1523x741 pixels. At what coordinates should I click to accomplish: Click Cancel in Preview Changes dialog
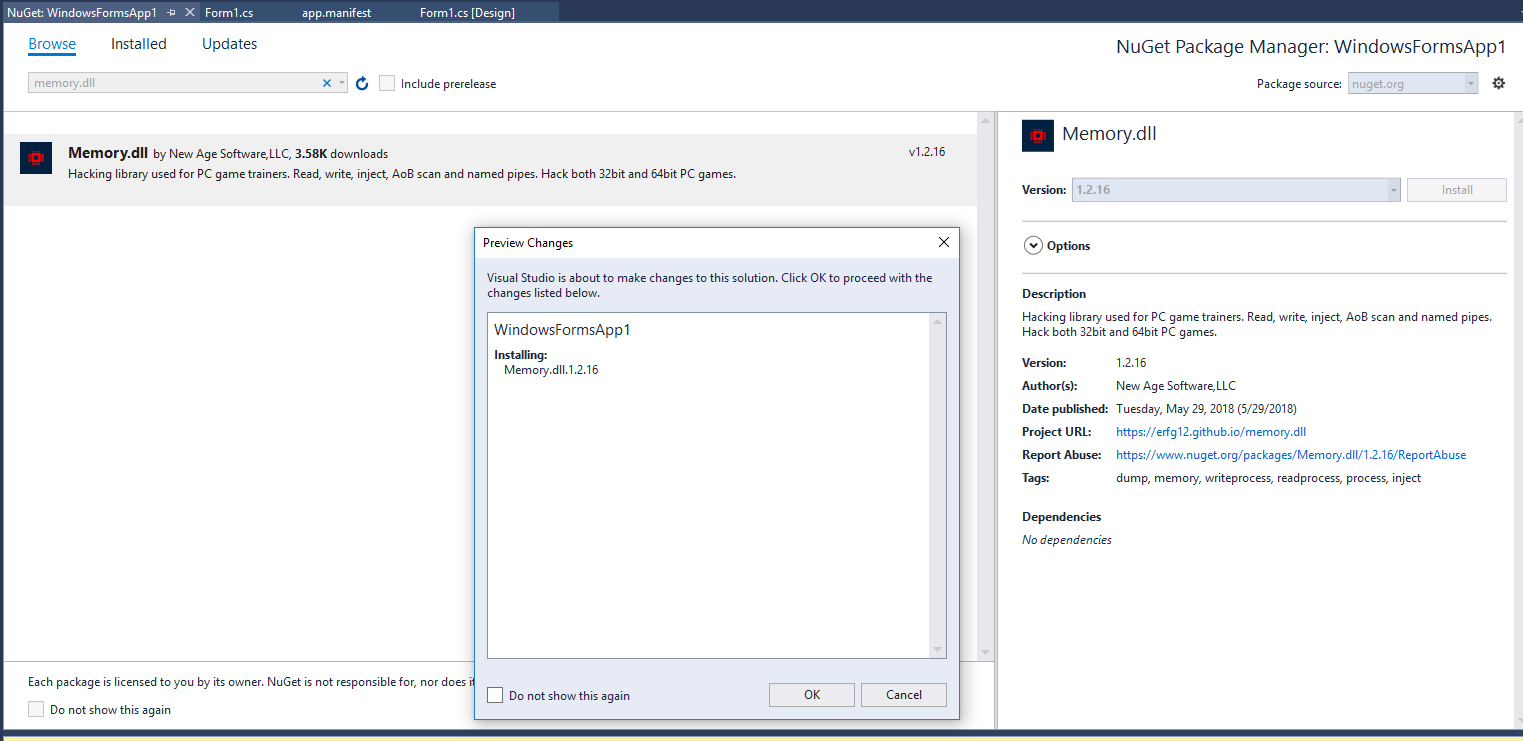point(904,695)
